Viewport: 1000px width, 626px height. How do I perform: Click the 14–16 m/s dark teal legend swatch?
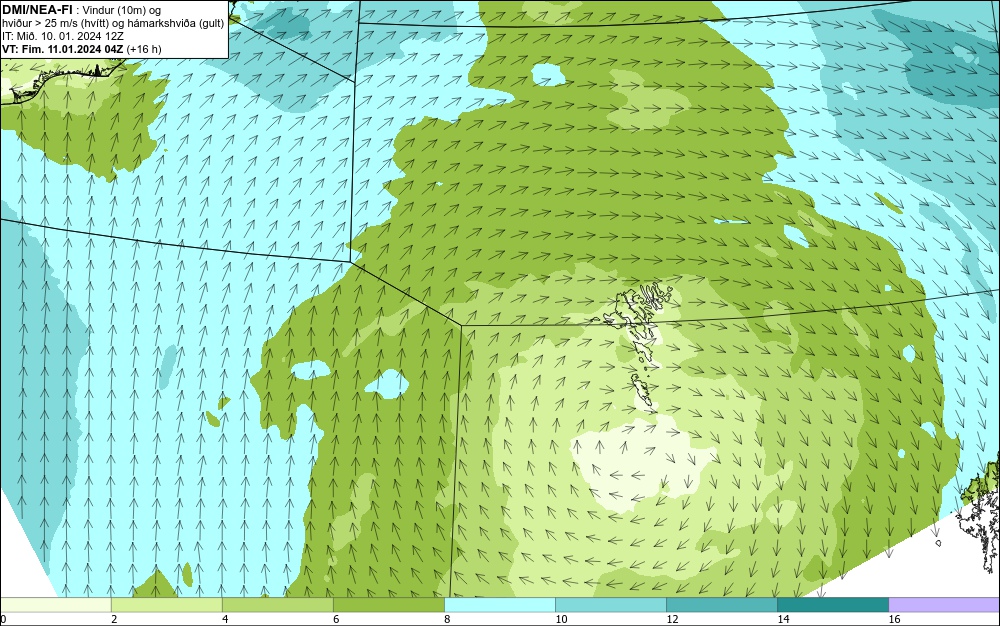tap(832, 605)
